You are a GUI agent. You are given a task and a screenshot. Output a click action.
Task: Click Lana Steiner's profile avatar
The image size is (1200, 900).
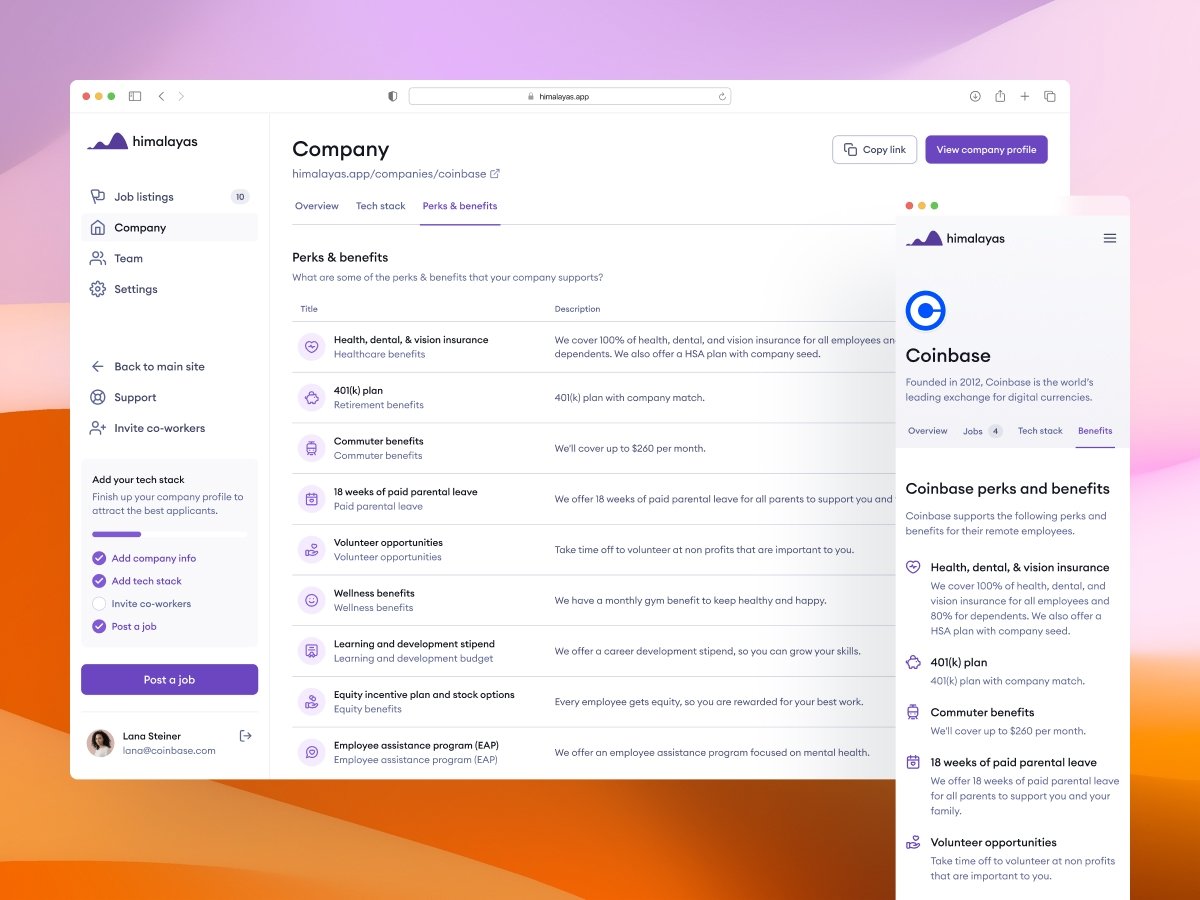click(x=100, y=743)
